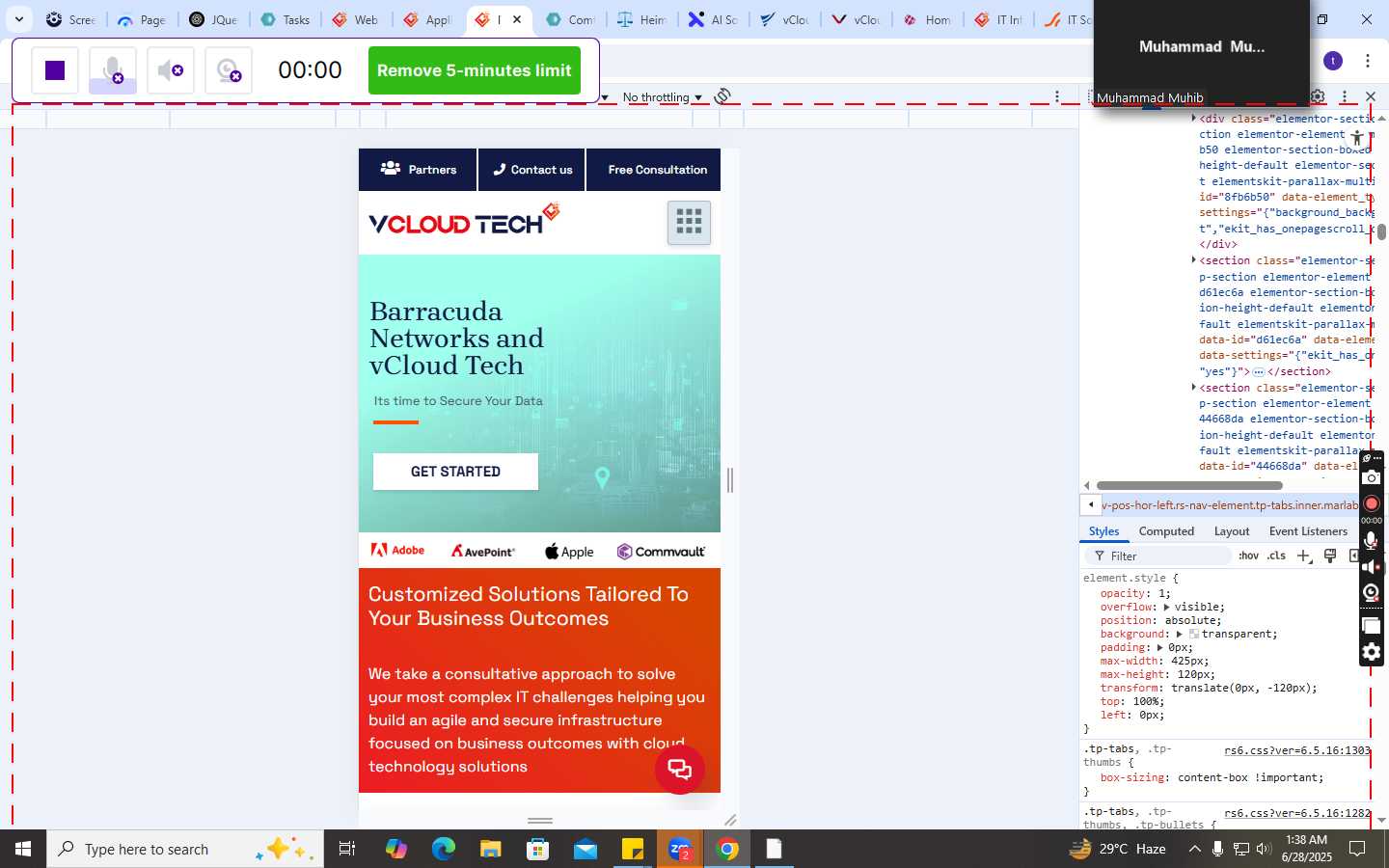
Task: Add new style rule plus
Action: 1304,556
